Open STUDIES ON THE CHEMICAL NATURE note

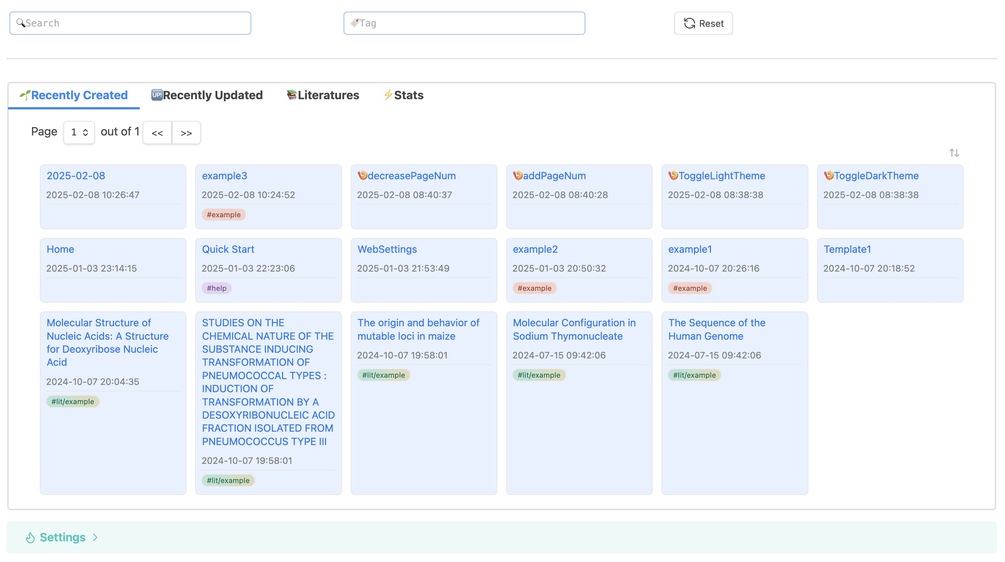(268, 382)
